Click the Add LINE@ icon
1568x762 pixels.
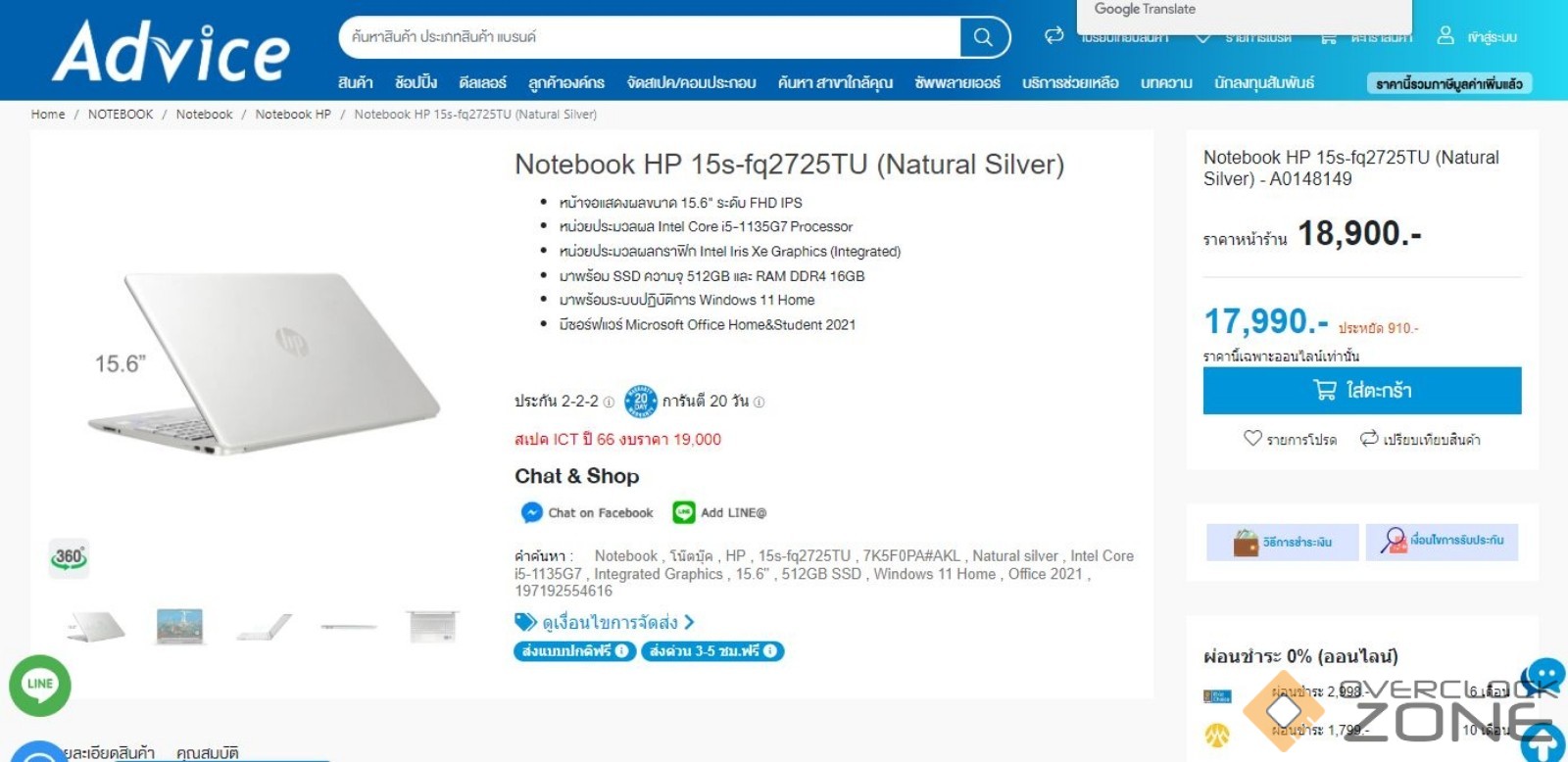point(683,512)
